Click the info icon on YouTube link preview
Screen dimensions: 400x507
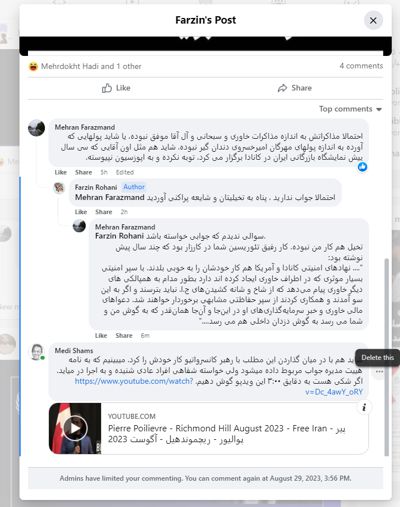364,407
